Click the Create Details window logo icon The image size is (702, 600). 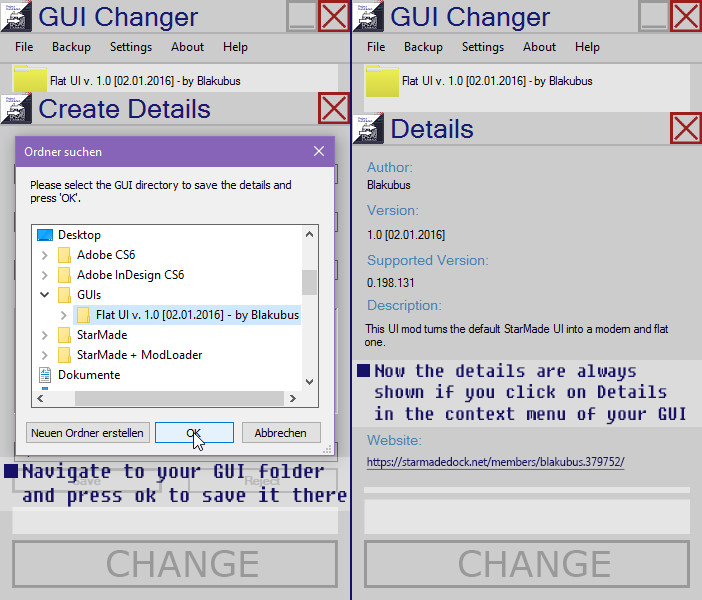click(16, 108)
